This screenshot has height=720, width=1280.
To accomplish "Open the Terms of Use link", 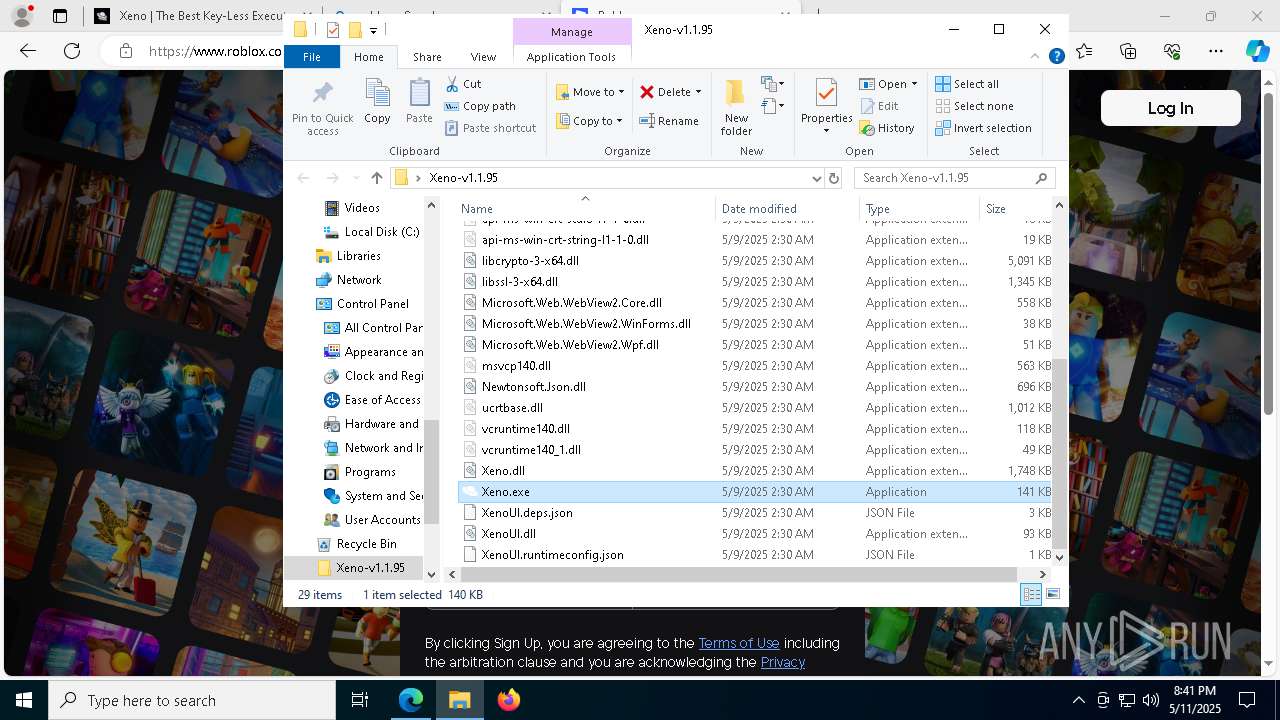I will 738,643.
